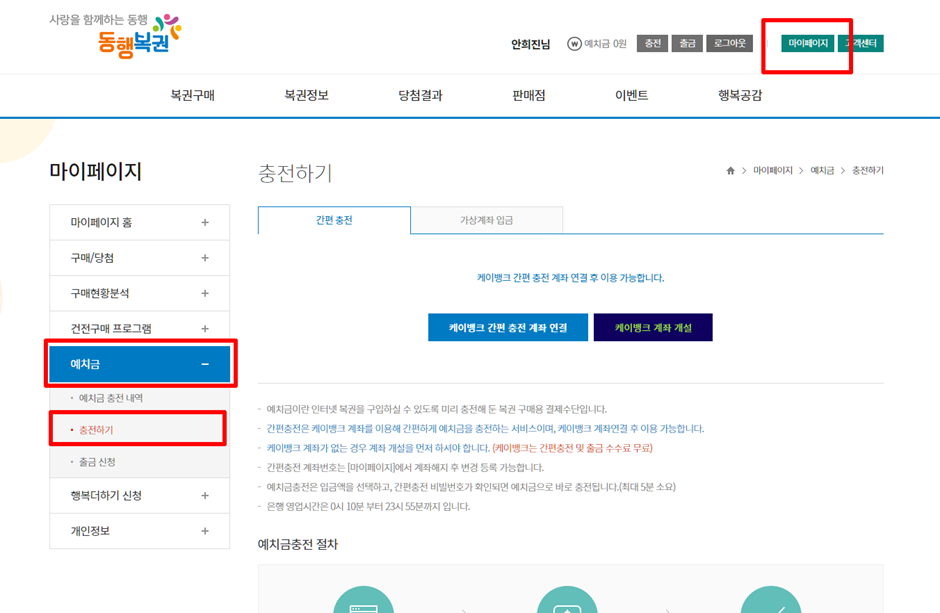
Task: Open the 행복공감 main menu
Action: 740,95
